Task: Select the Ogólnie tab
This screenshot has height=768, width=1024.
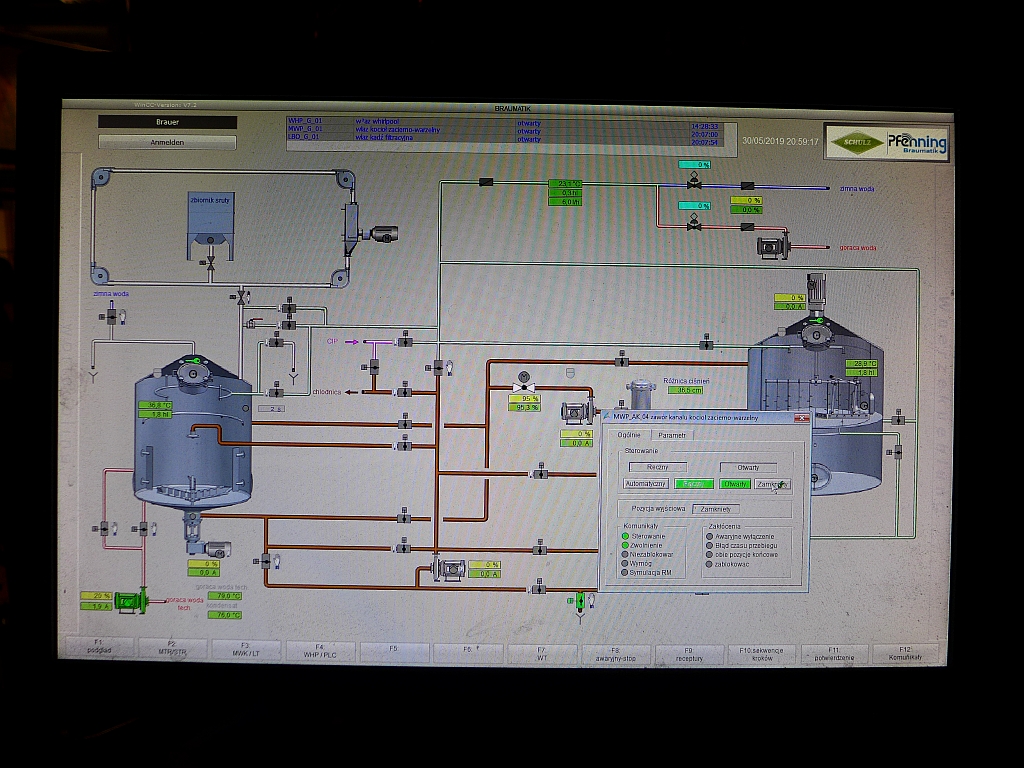Action: click(x=628, y=435)
